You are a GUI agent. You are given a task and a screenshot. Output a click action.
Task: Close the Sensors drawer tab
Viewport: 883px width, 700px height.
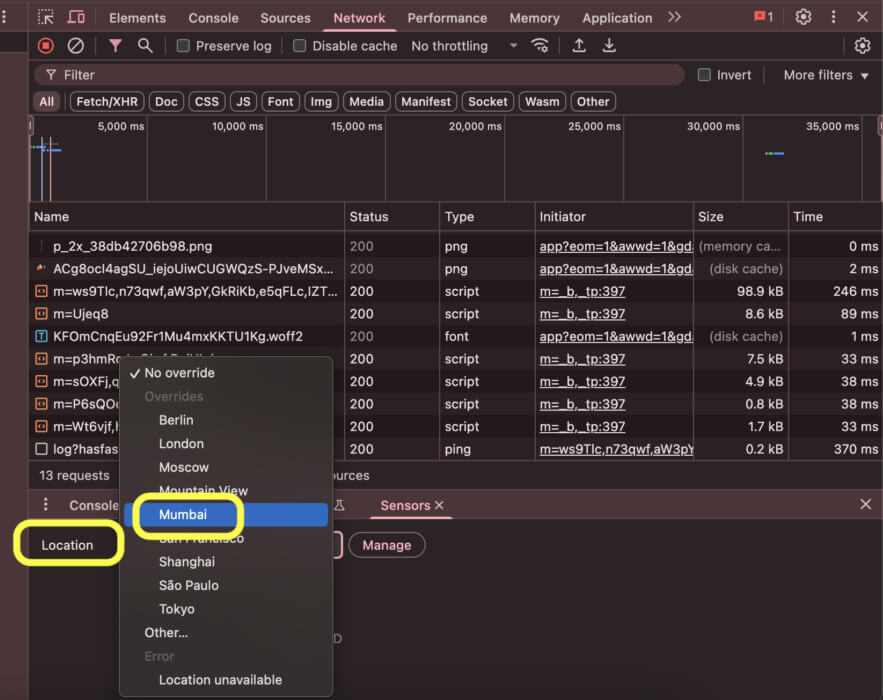tap(439, 505)
